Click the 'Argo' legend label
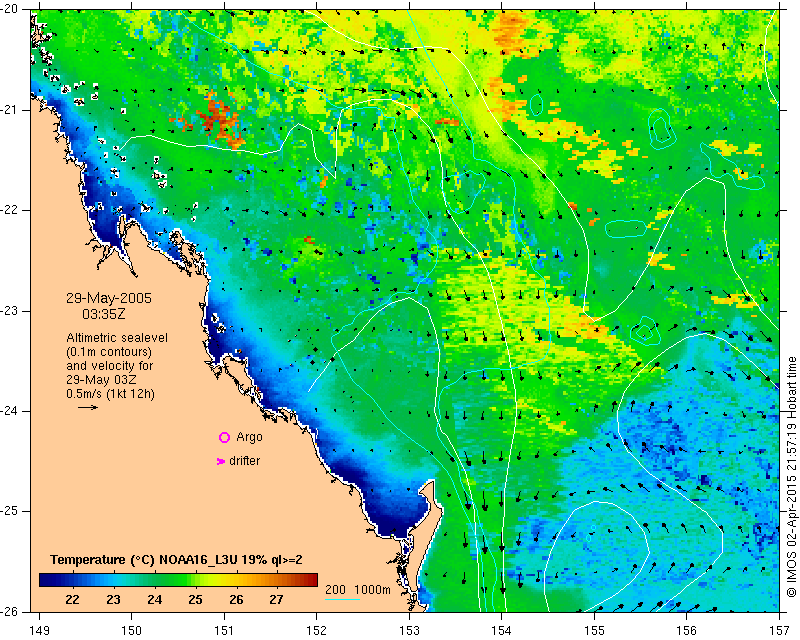This screenshot has width=800, height=640. [x=249, y=437]
